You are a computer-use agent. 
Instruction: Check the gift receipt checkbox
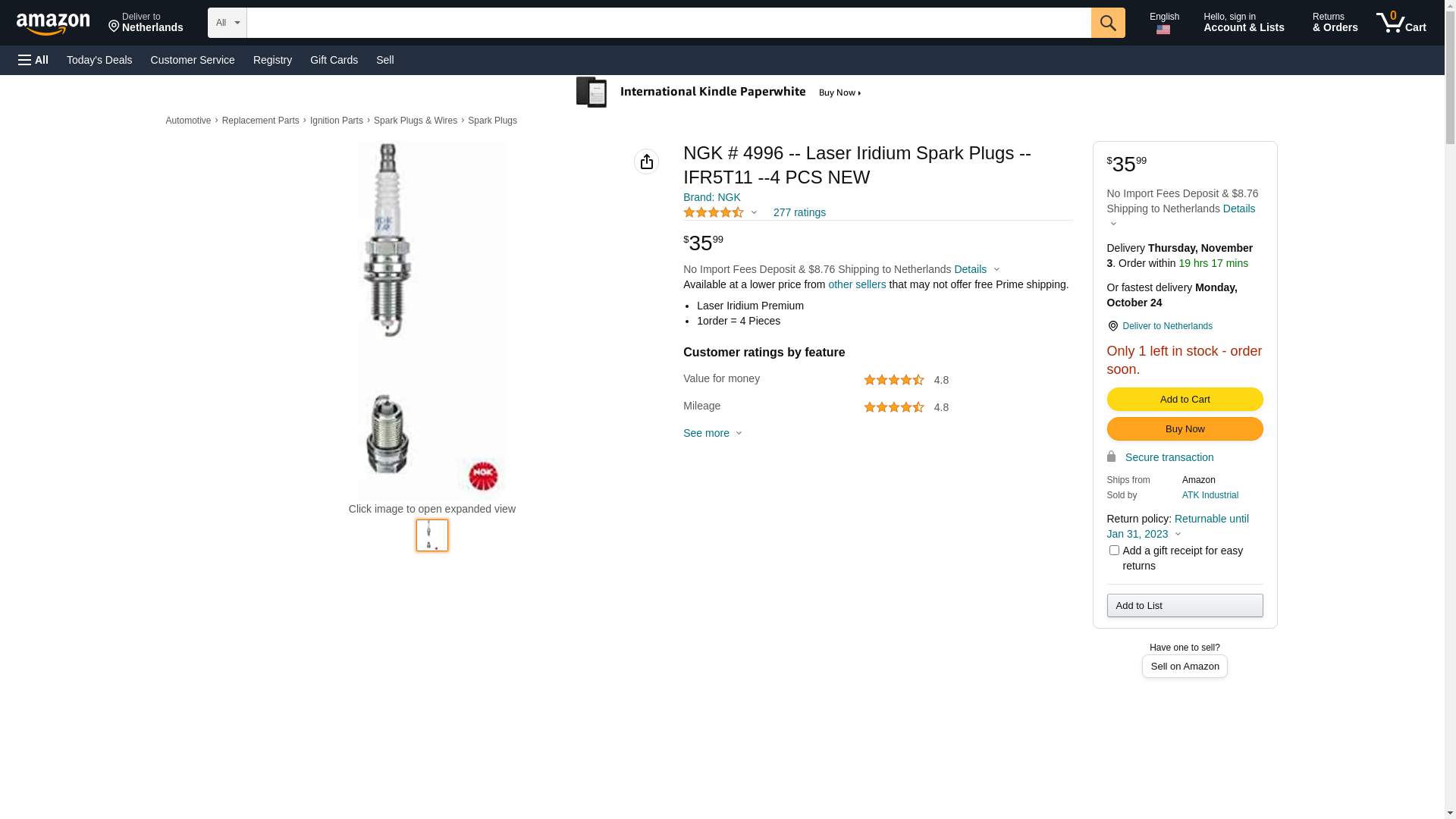point(1114,551)
